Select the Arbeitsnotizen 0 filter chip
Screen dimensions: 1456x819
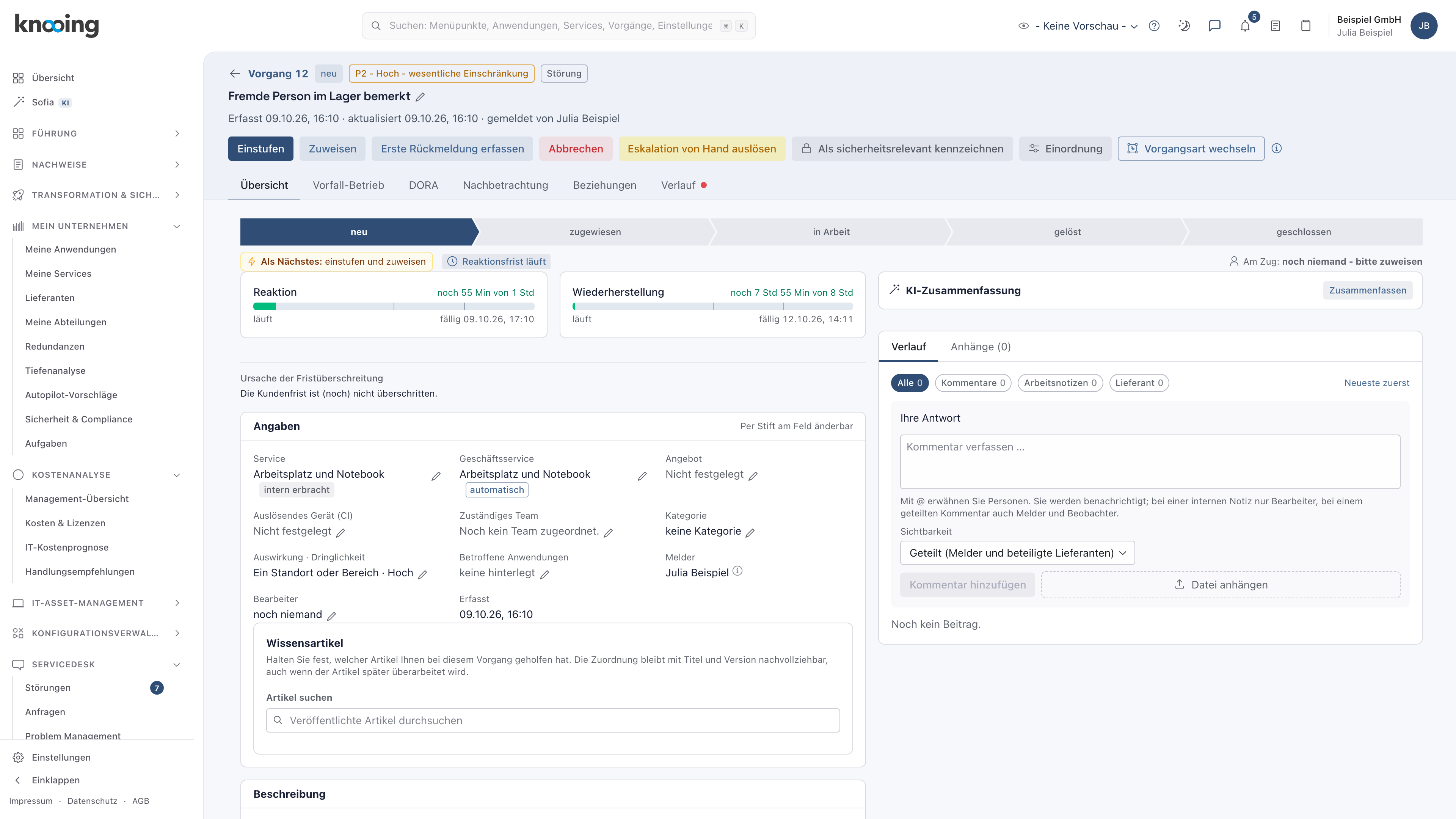point(1060,383)
